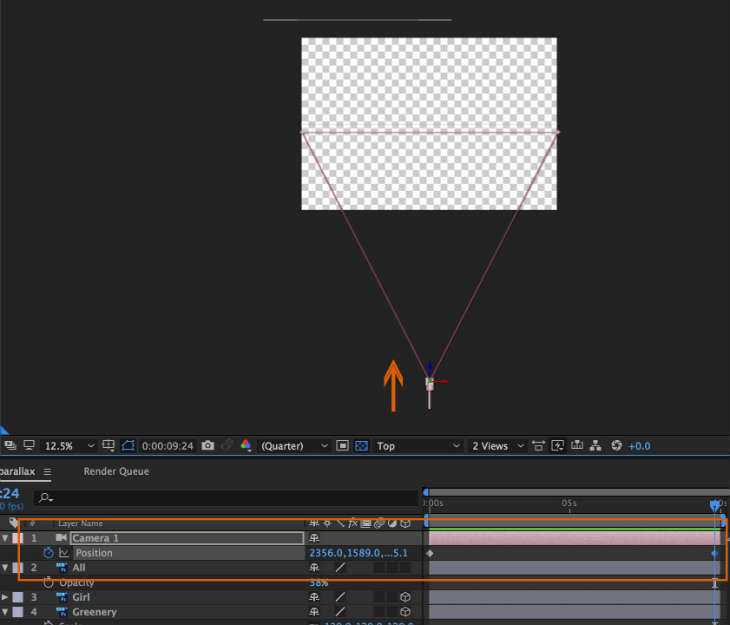Click the Reset Exposure icon

pyautogui.click(x=616, y=446)
